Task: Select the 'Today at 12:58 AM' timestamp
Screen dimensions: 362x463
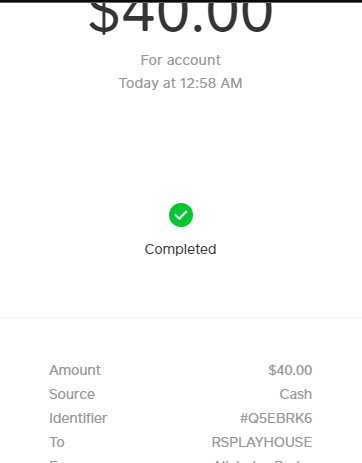Action: tap(181, 83)
